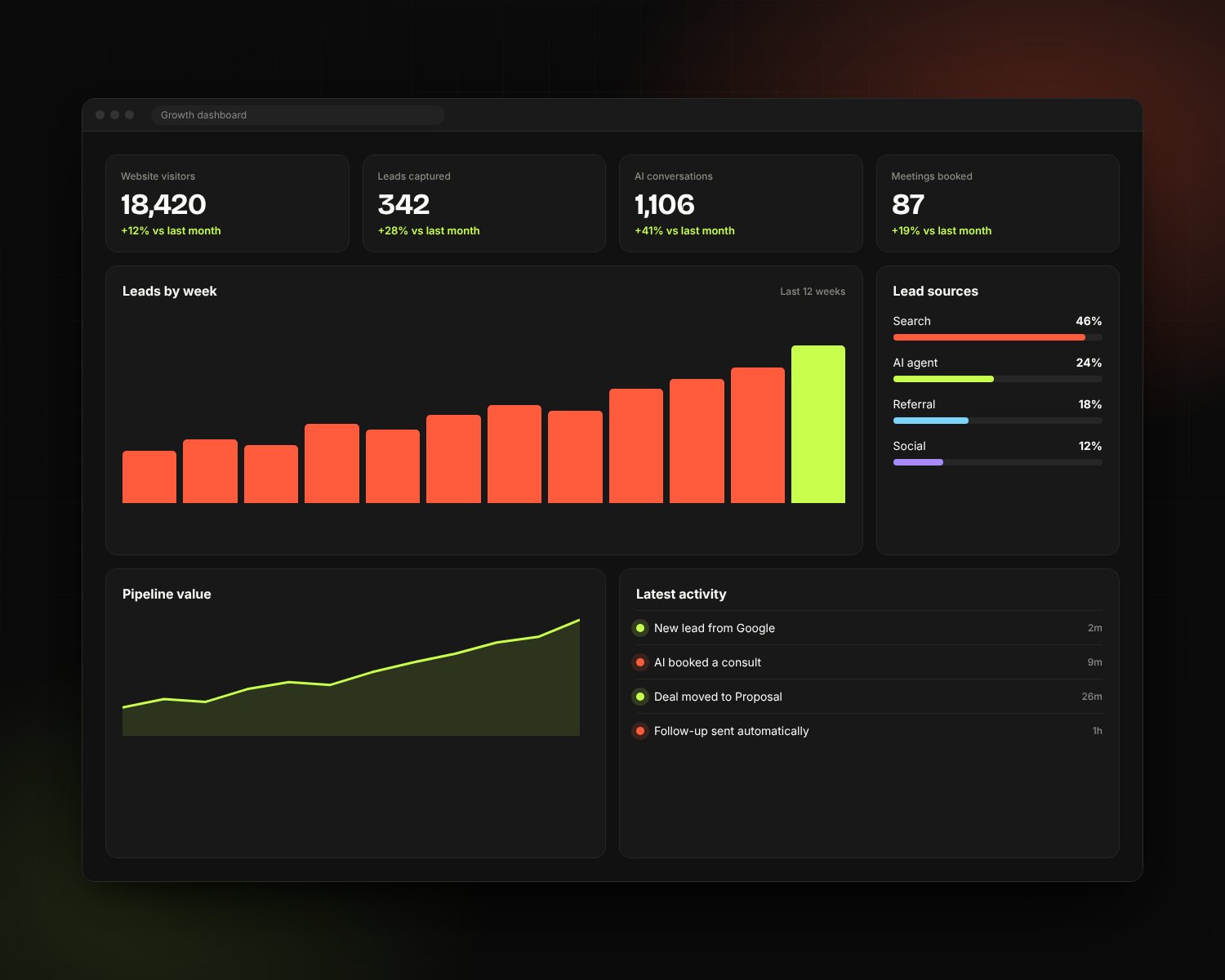Select the Meetings booked stat card
This screenshot has width=1225, height=980.
[x=997, y=203]
